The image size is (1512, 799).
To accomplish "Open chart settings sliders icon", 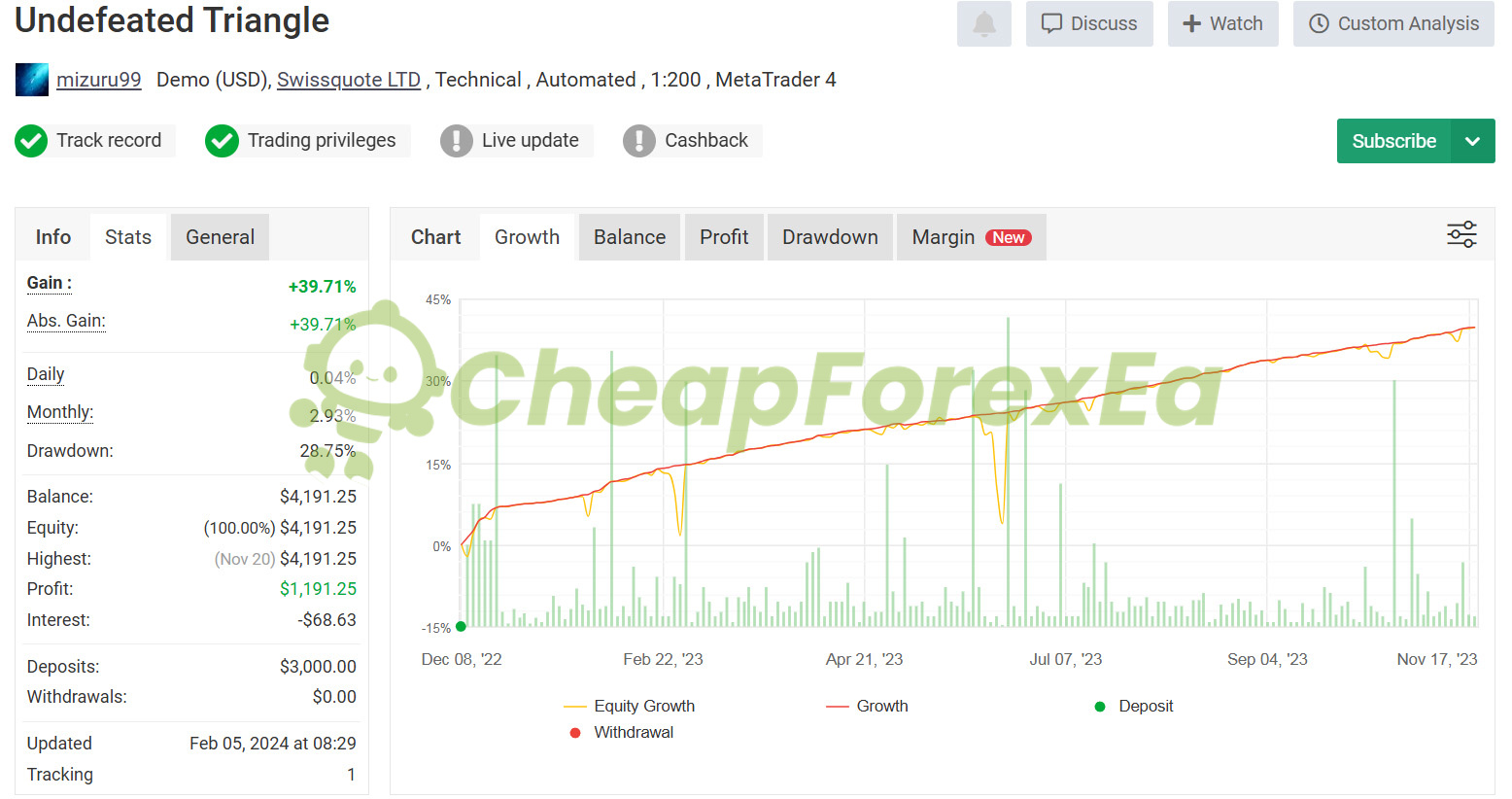I will click(x=1461, y=234).
